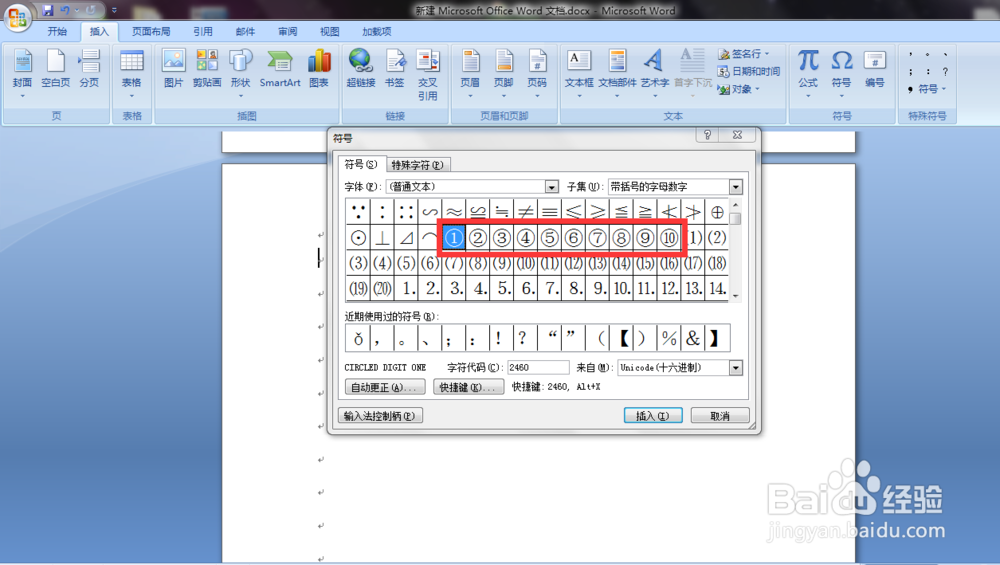
Task: Open the shapes (形状) gallery
Action: (240, 72)
